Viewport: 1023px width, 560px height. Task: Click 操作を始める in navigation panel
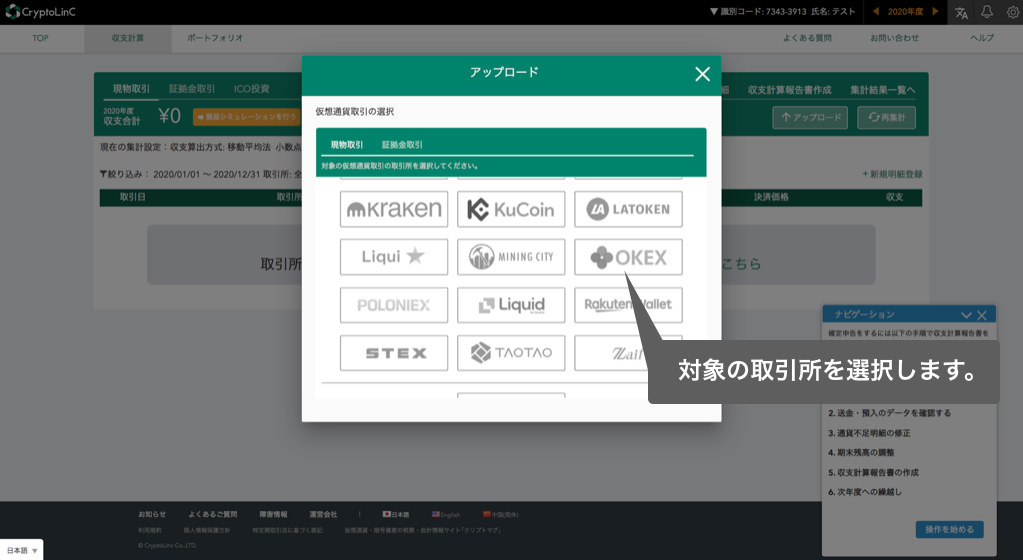949,529
